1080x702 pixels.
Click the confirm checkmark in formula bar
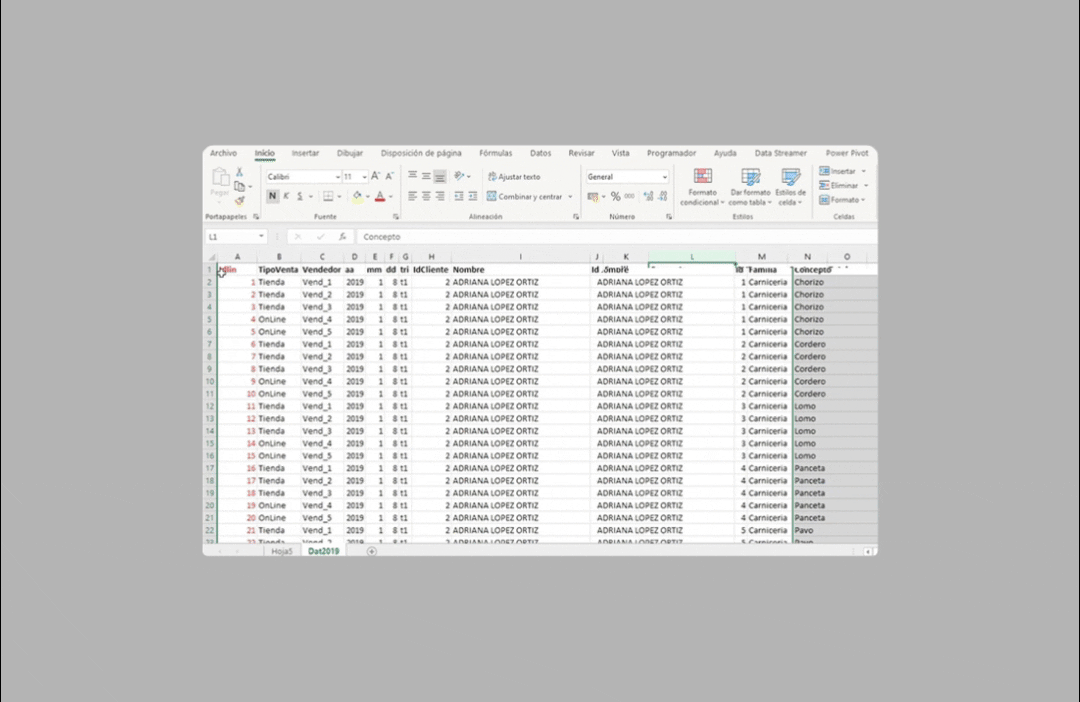(320, 236)
